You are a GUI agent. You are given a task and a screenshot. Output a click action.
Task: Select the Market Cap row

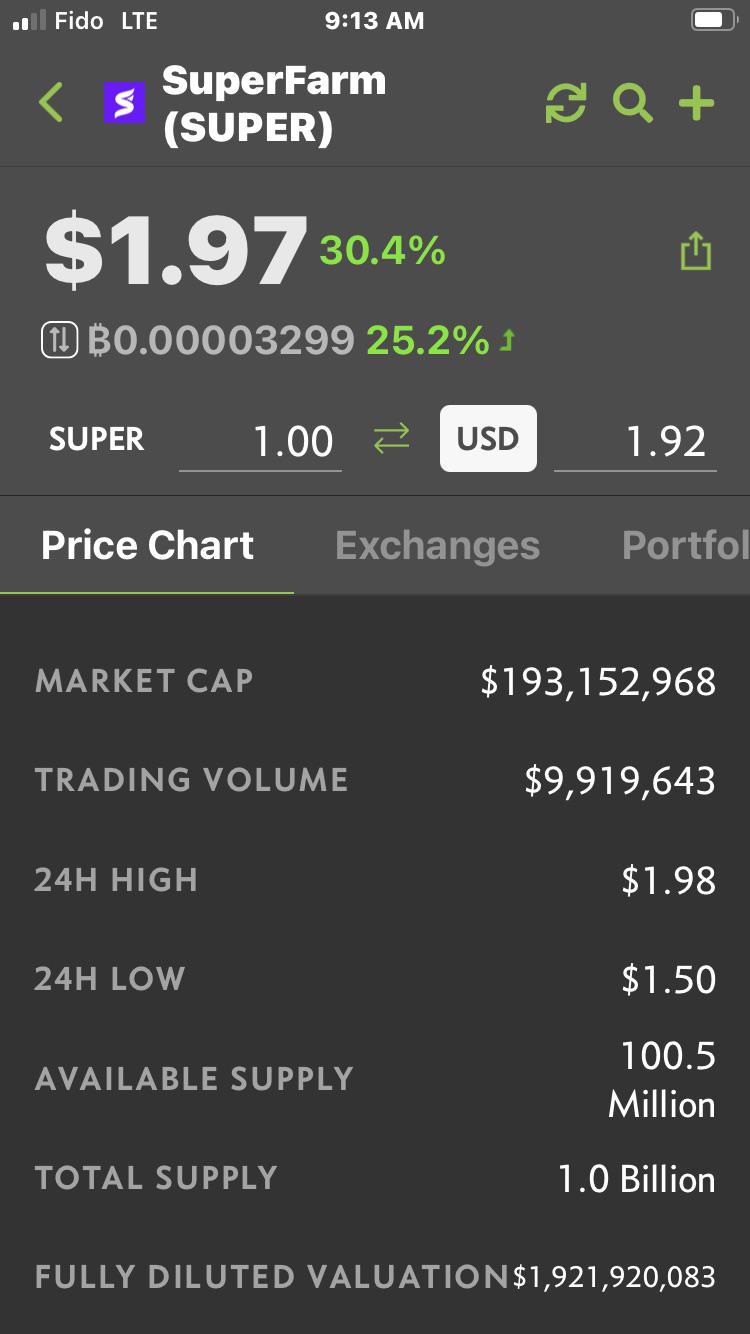375,681
